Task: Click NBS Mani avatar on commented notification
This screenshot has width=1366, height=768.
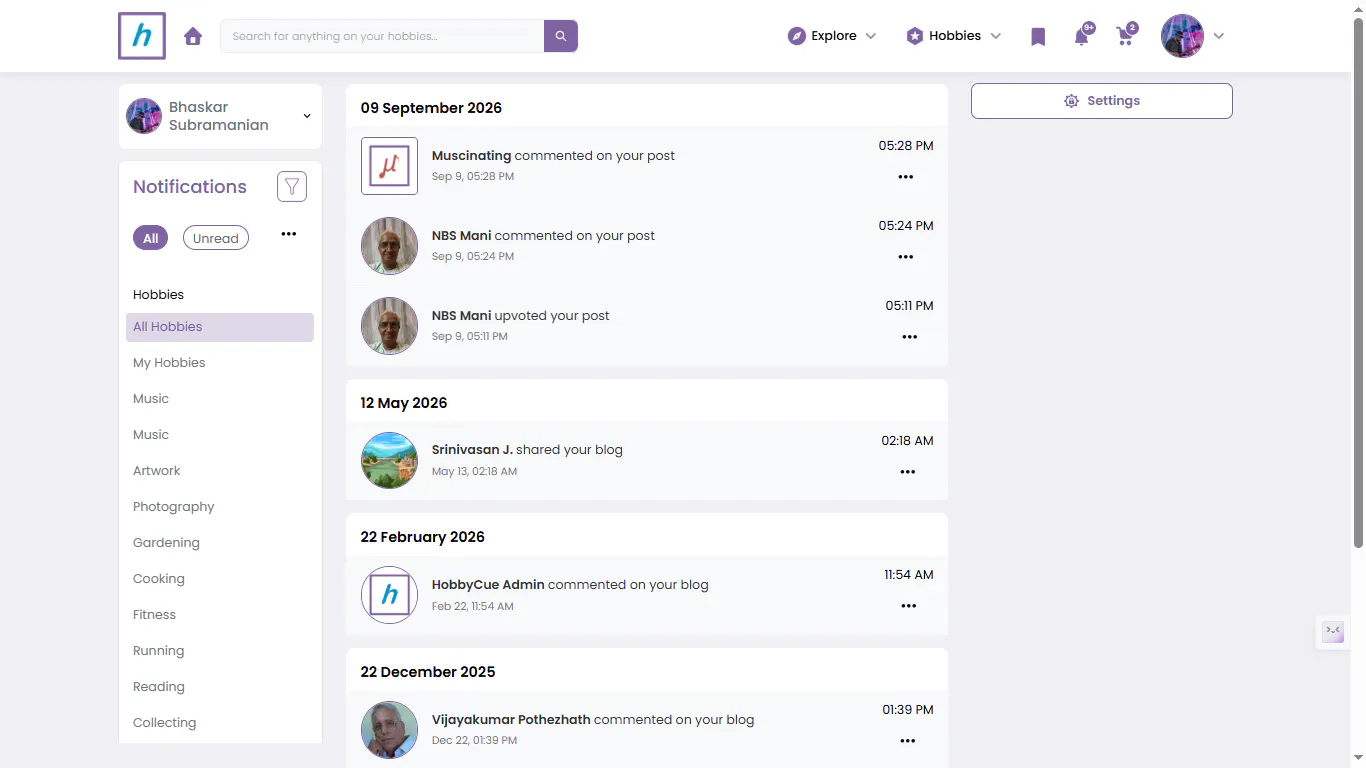Action: [389, 246]
